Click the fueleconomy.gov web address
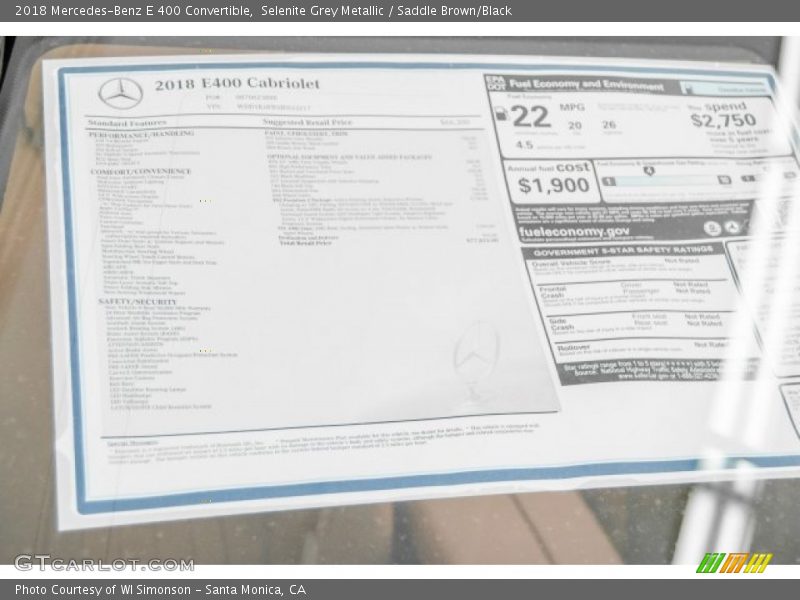This screenshot has height=600, width=800. coord(574,232)
